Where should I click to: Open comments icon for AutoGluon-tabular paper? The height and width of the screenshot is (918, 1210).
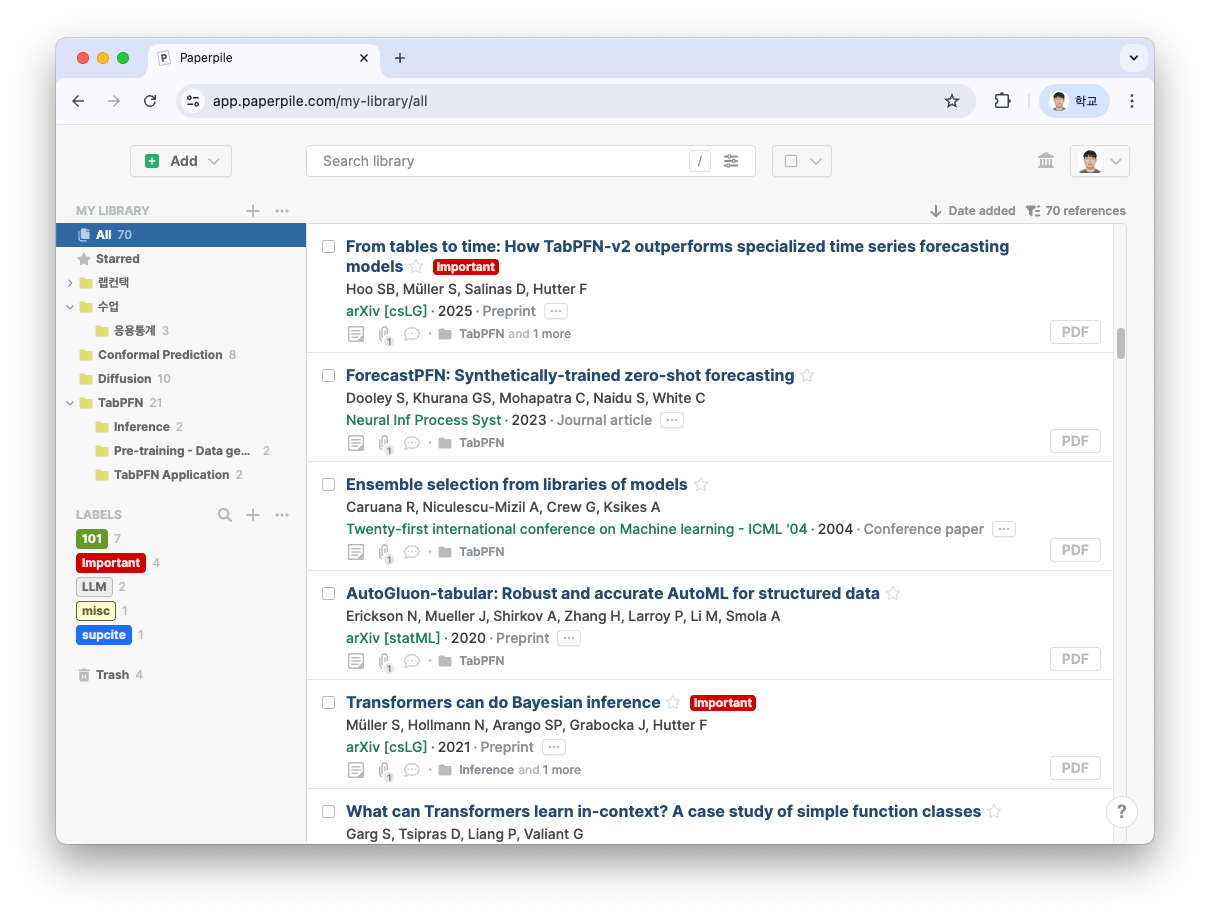(x=412, y=661)
